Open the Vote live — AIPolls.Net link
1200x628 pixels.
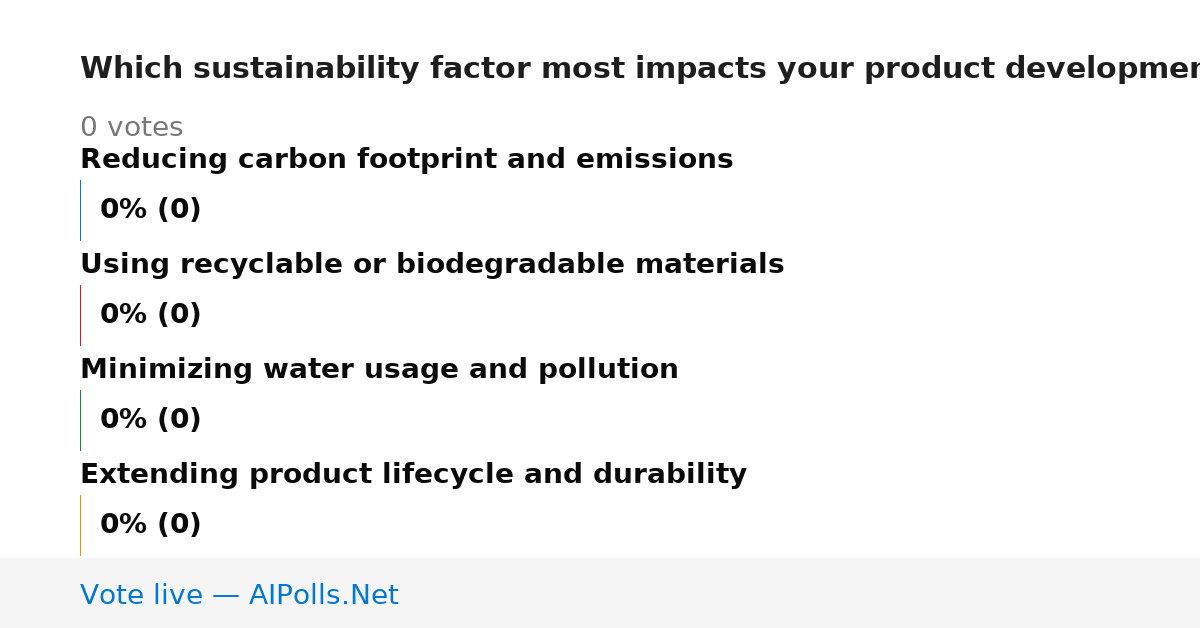coord(239,596)
